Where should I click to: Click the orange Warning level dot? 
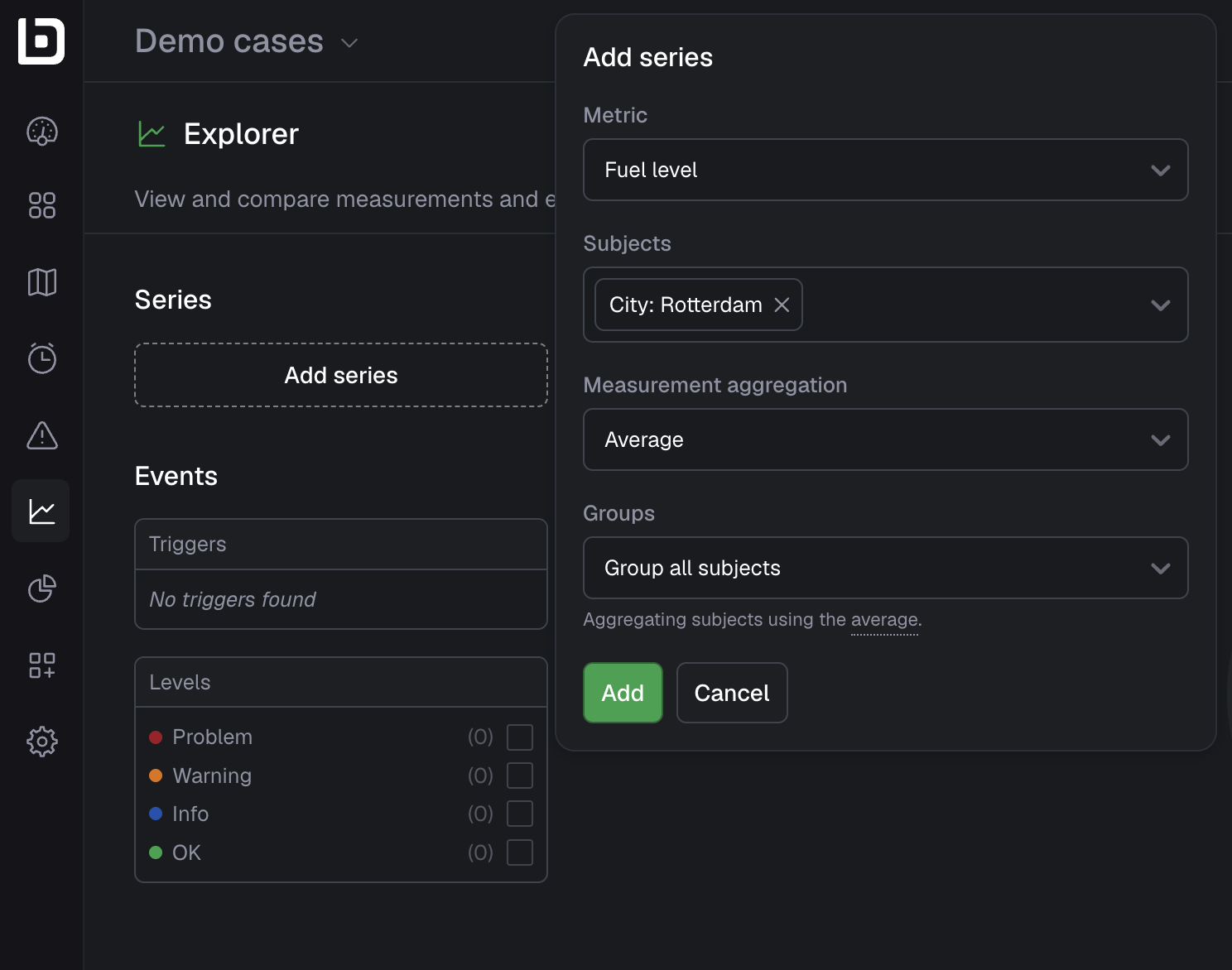click(156, 776)
